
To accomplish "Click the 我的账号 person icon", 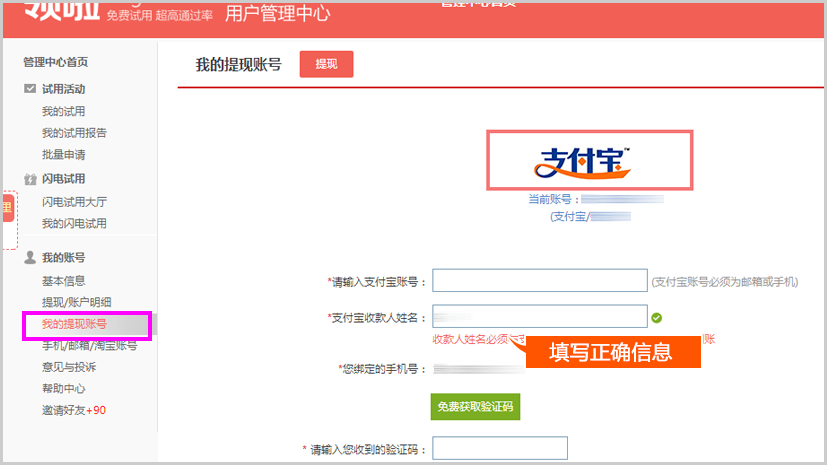I will (30, 257).
